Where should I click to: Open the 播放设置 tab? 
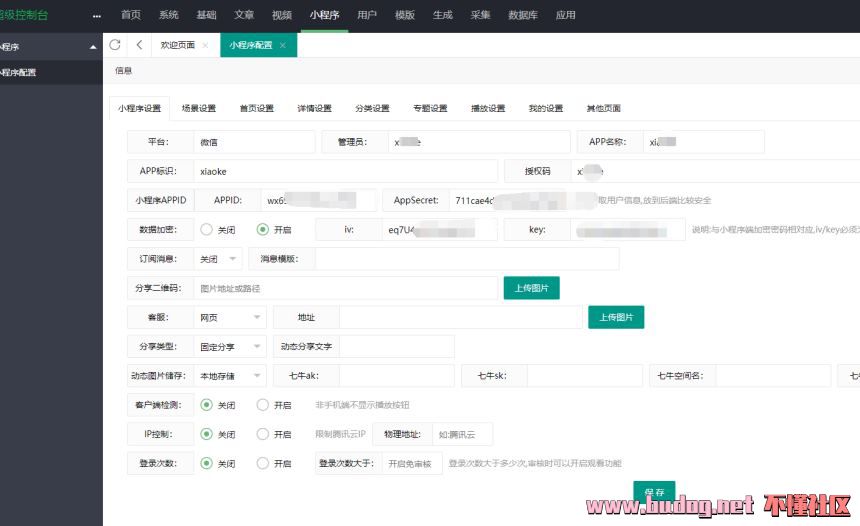488,108
